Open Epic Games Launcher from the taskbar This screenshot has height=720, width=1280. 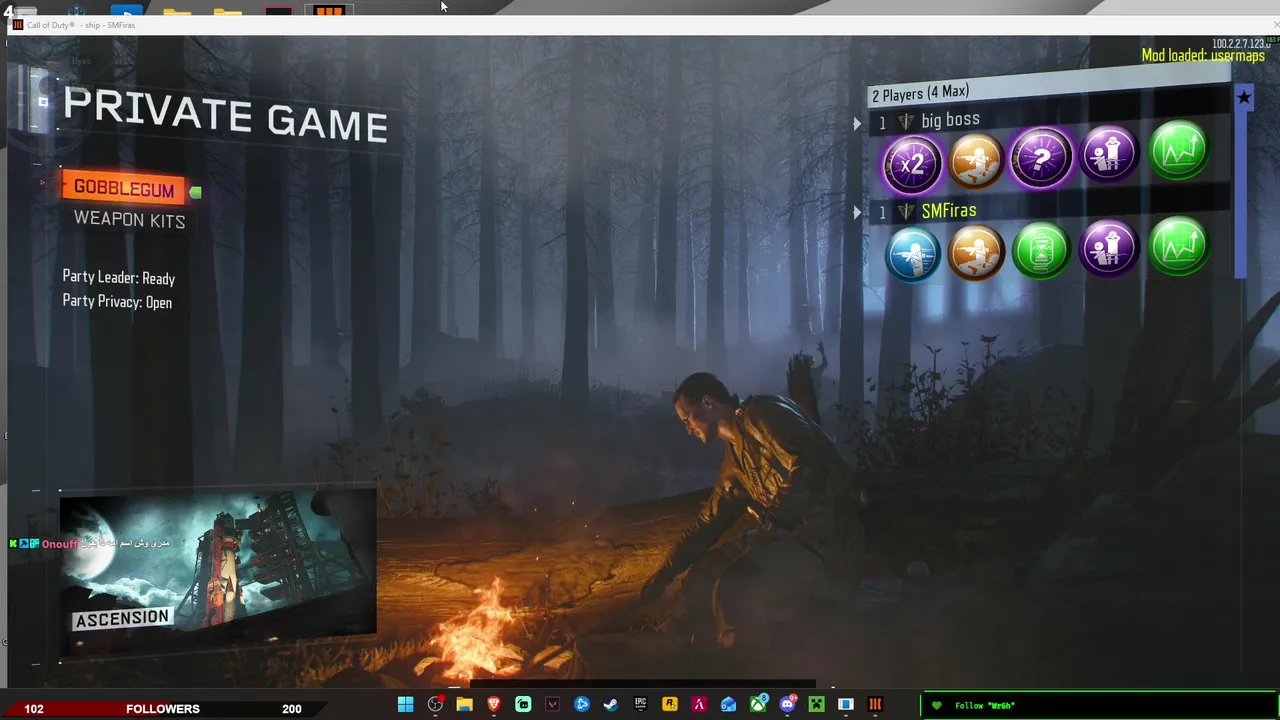coord(640,705)
